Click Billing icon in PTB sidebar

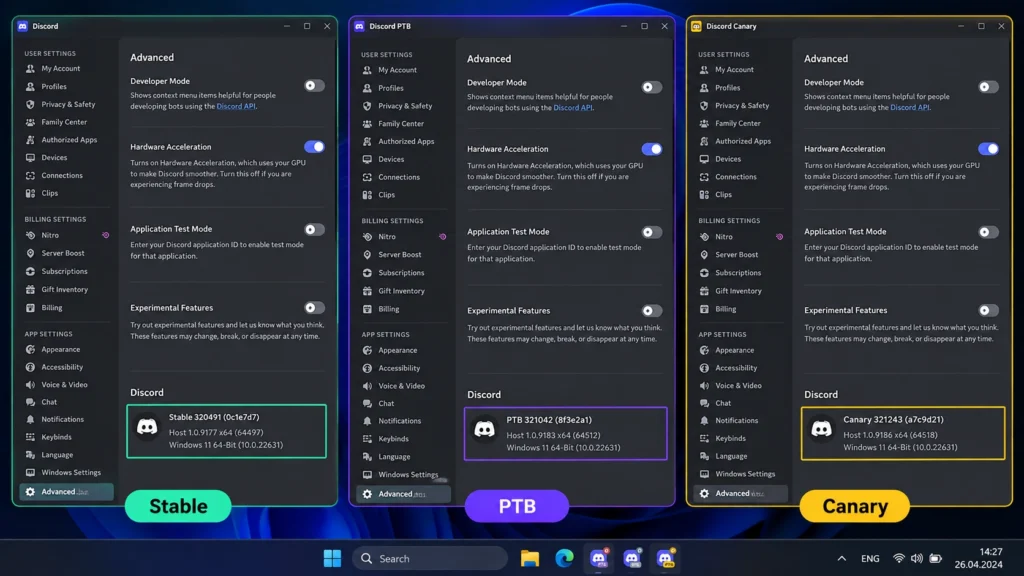tap(367, 309)
